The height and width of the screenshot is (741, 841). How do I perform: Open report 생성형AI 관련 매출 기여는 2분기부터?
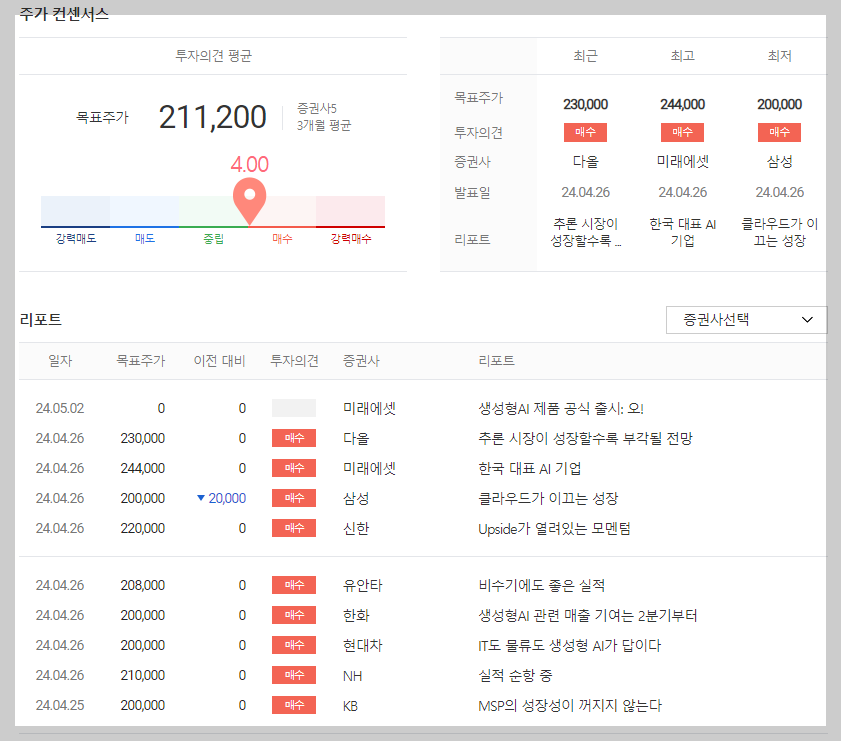(x=587, y=616)
